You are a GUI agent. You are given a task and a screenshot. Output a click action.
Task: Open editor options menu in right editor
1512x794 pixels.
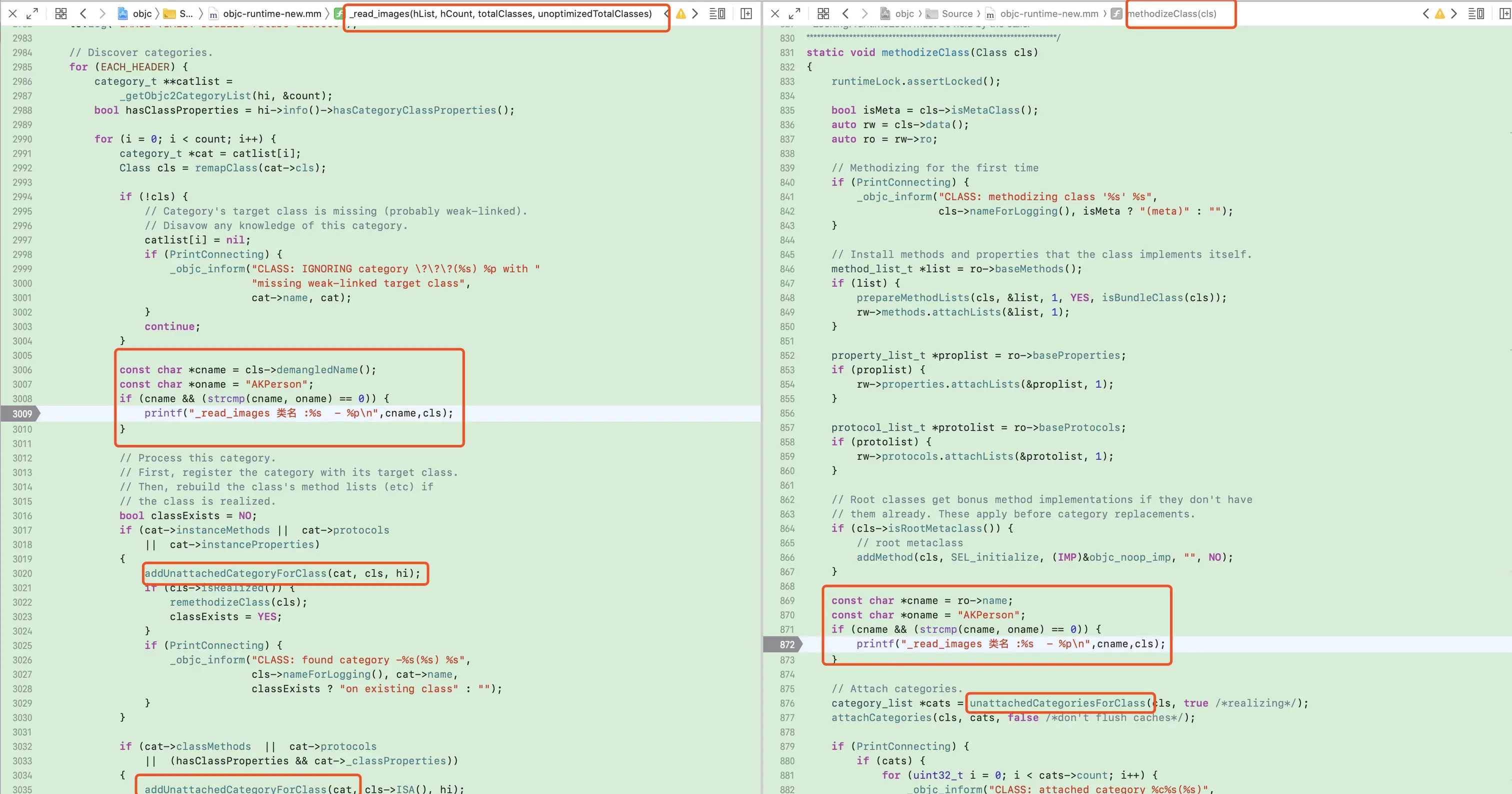click(x=1476, y=13)
